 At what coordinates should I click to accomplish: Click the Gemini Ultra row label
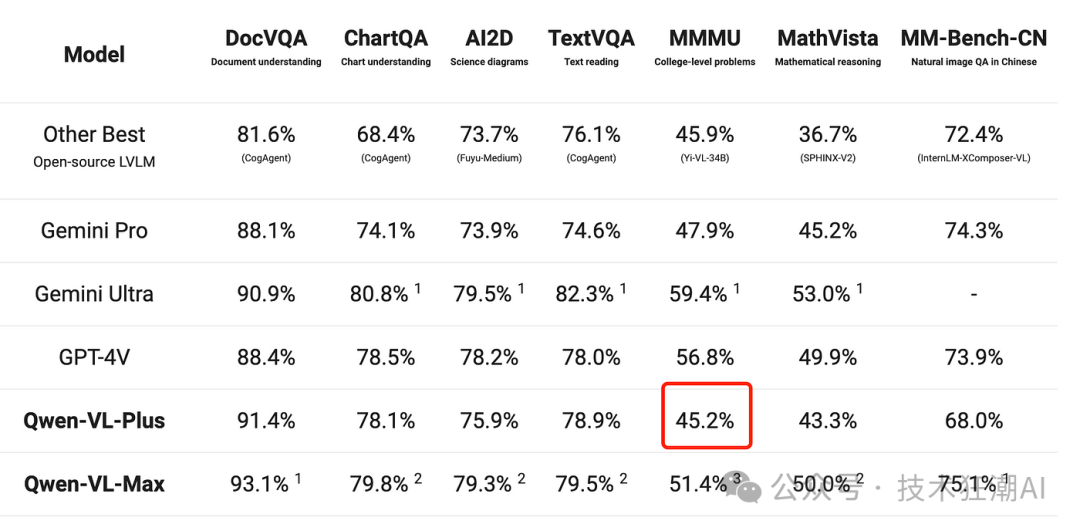pyautogui.click(x=94, y=294)
